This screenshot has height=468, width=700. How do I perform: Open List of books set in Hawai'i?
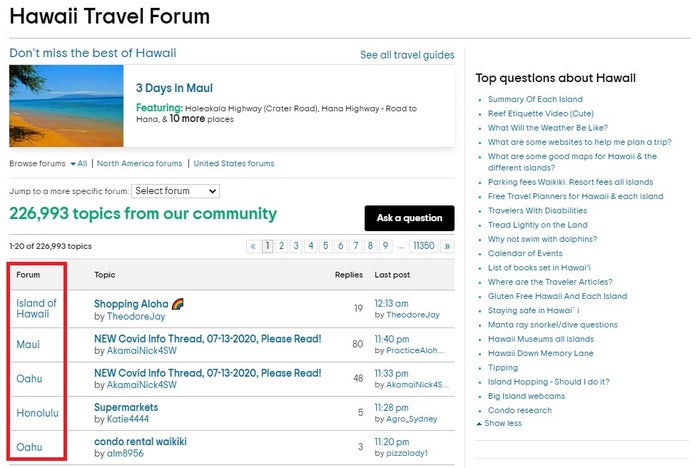click(x=539, y=268)
